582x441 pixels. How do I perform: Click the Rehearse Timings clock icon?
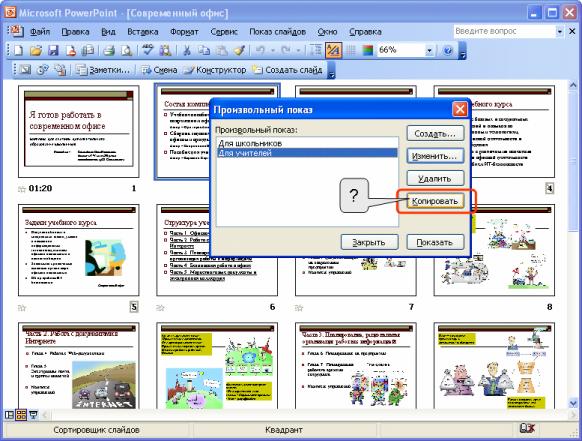pos(42,69)
